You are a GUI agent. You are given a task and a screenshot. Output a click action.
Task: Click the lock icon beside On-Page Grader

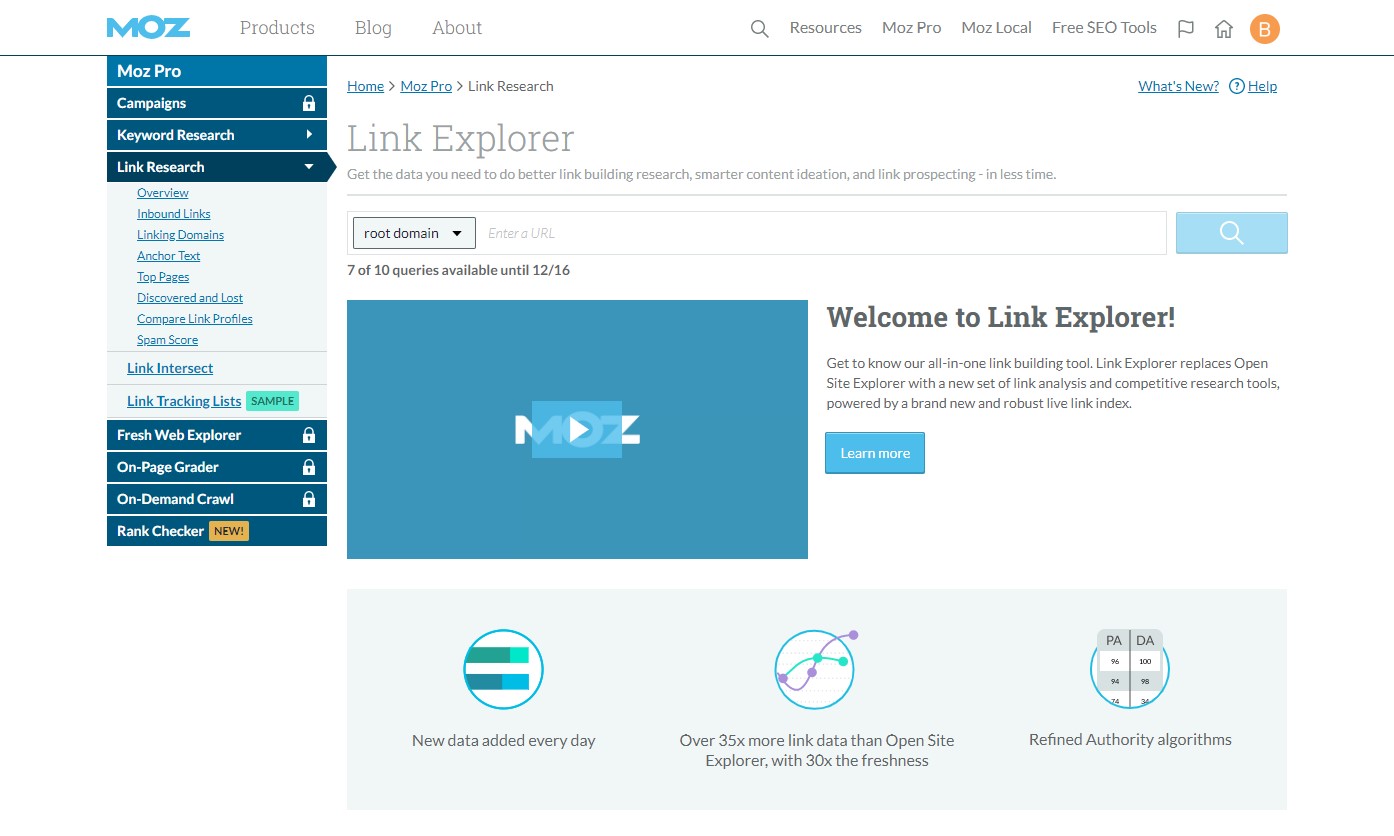[309, 467]
